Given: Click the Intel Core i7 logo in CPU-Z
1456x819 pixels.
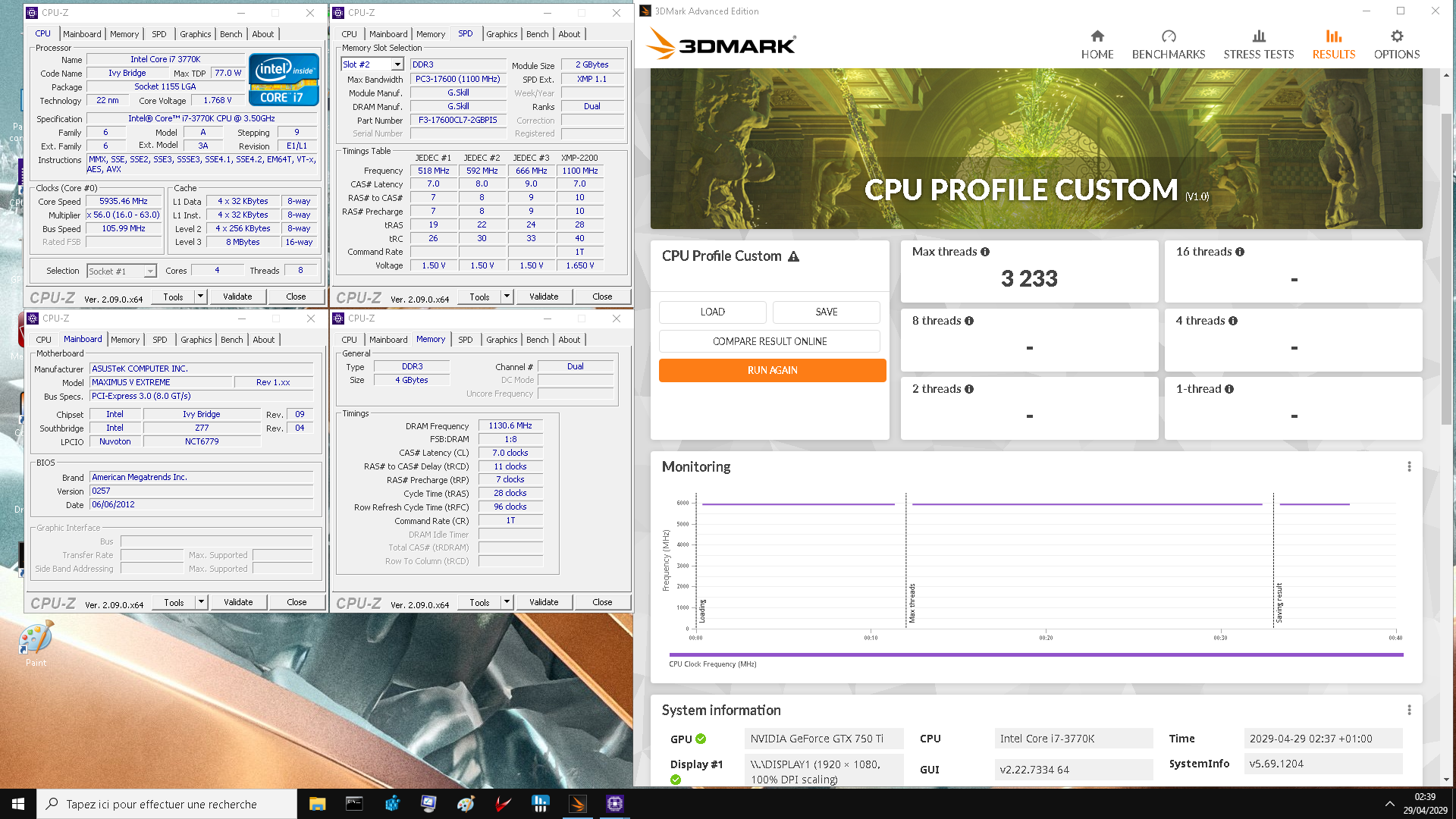Looking at the screenshot, I should click(284, 79).
